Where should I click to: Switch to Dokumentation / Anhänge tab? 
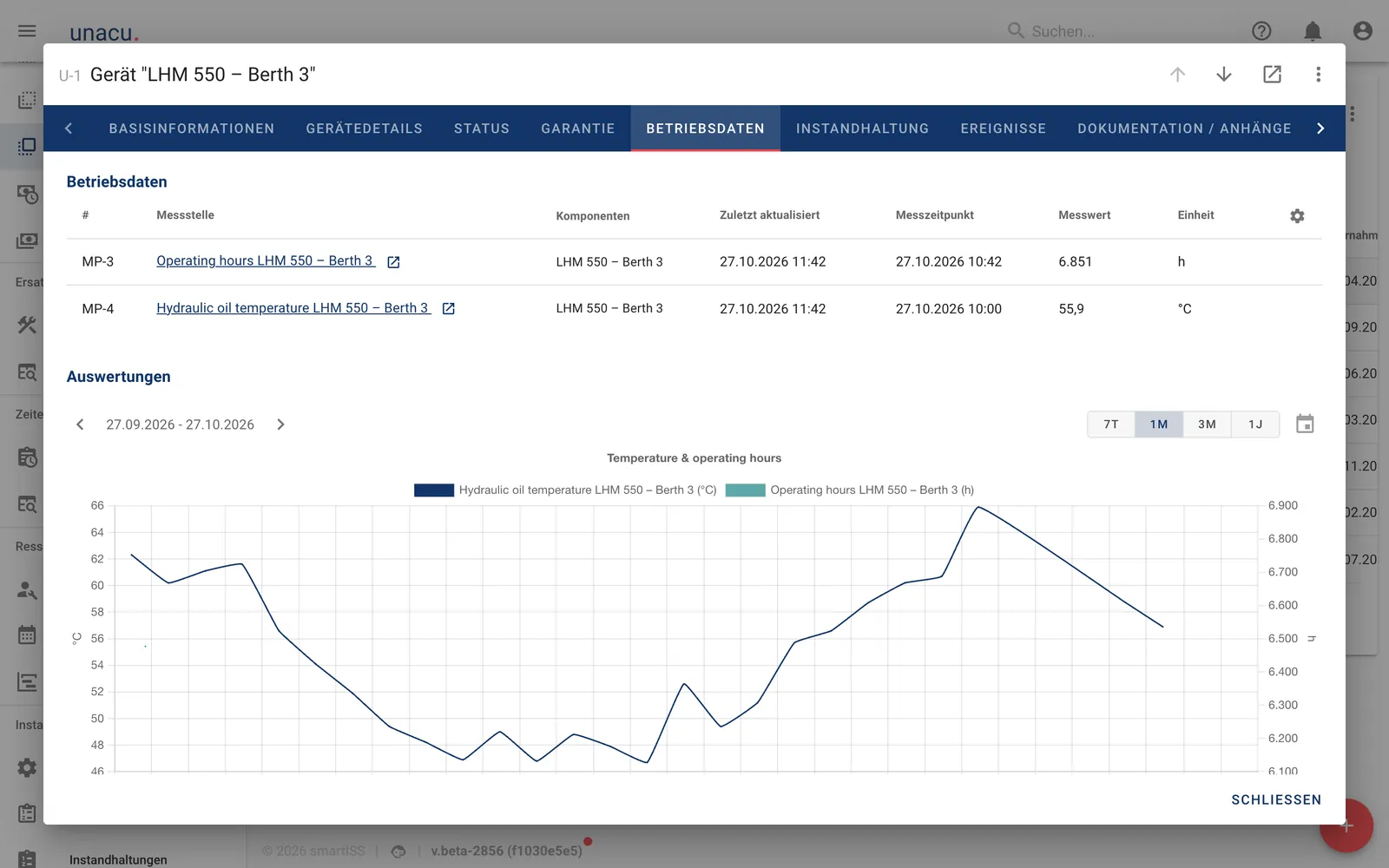(x=1185, y=128)
